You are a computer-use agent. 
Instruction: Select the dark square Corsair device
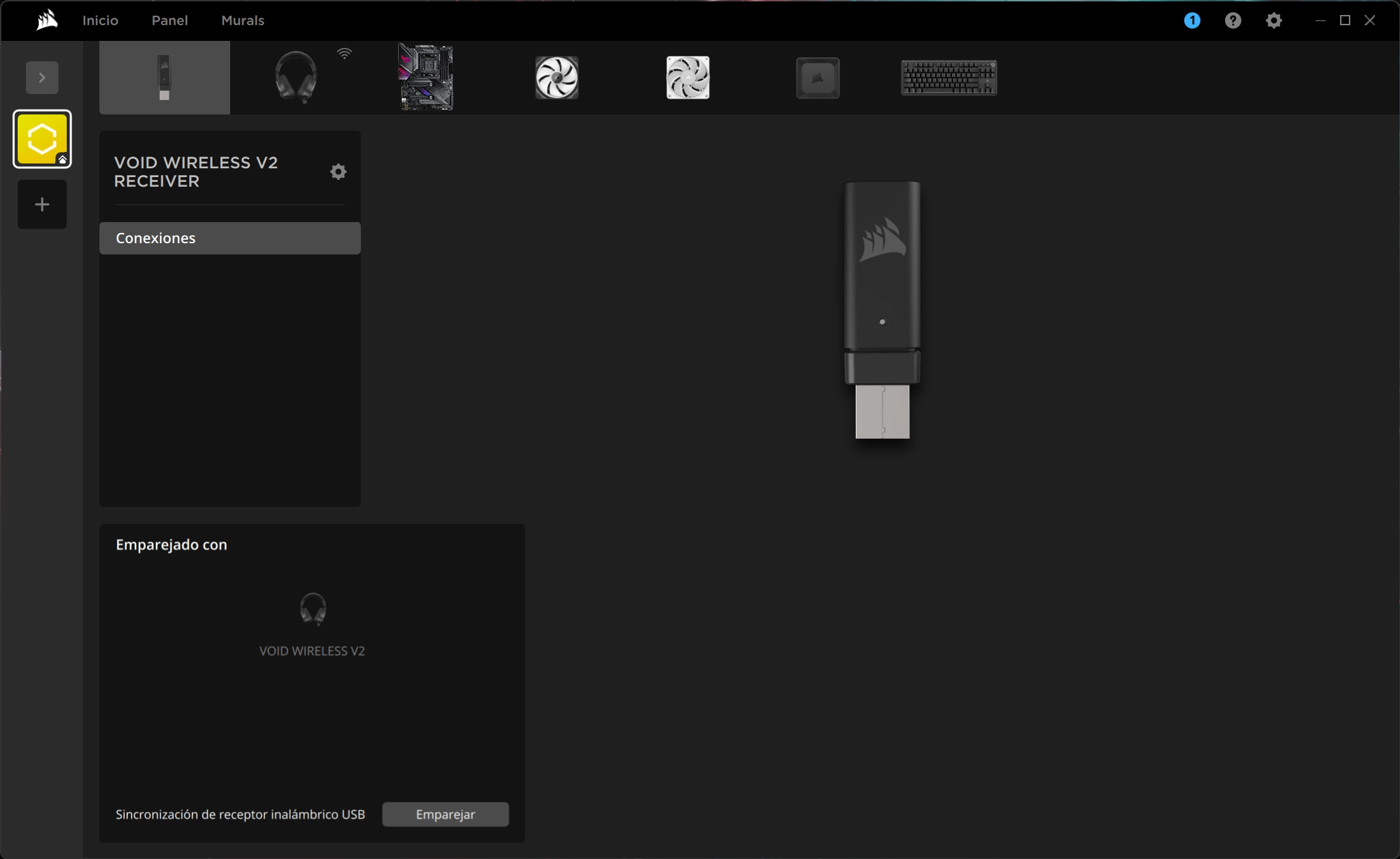(x=818, y=78)
